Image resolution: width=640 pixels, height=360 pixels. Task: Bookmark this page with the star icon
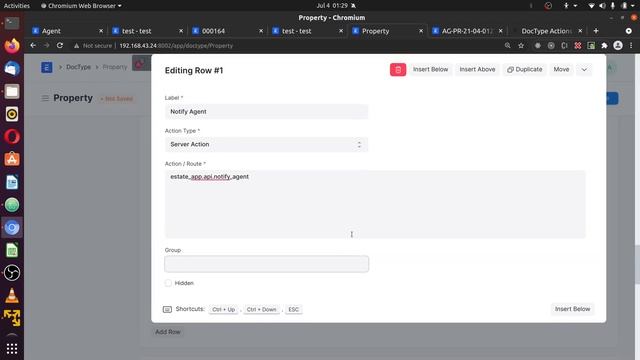[521, 46]
